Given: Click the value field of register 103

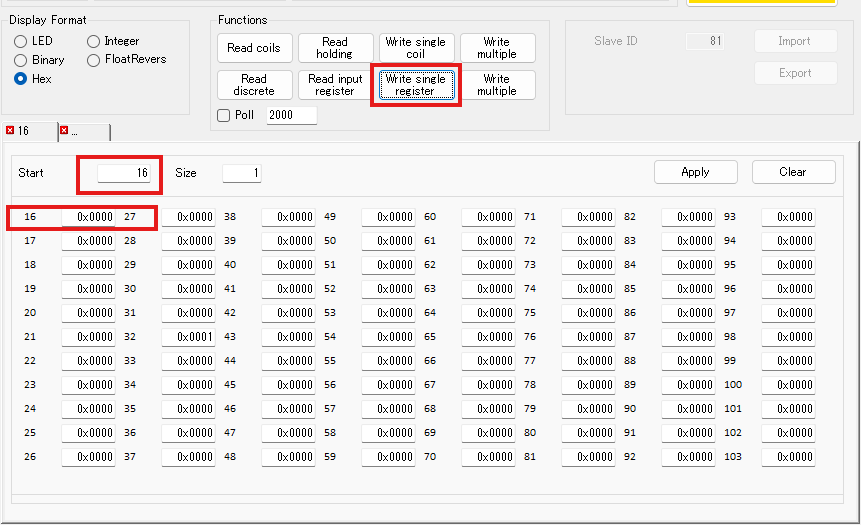Looking at the screenshot, I should coord(788,457).
